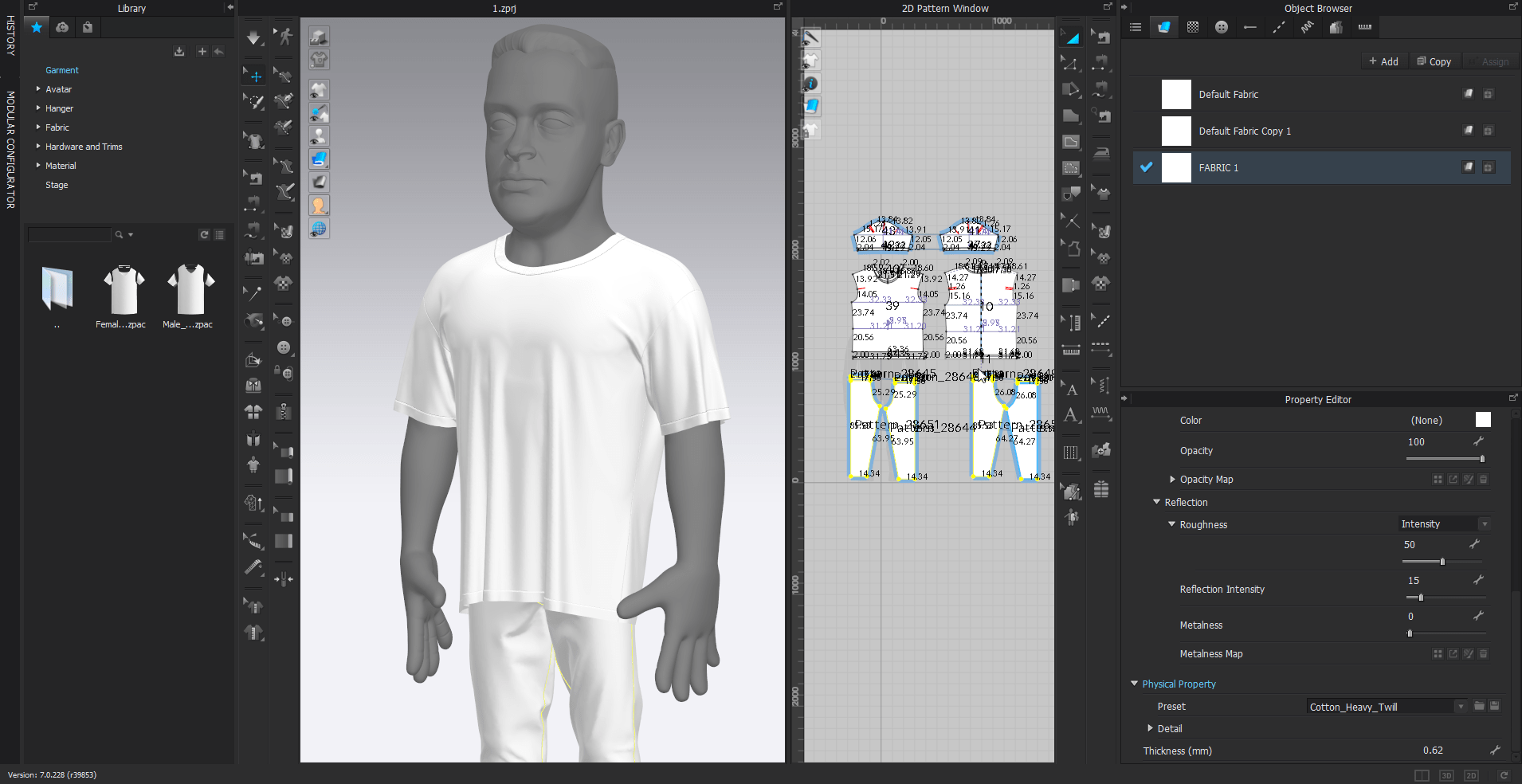Click the Add fabric button
Viewport: 1522px width, 784px height.
click(1383, 61)
